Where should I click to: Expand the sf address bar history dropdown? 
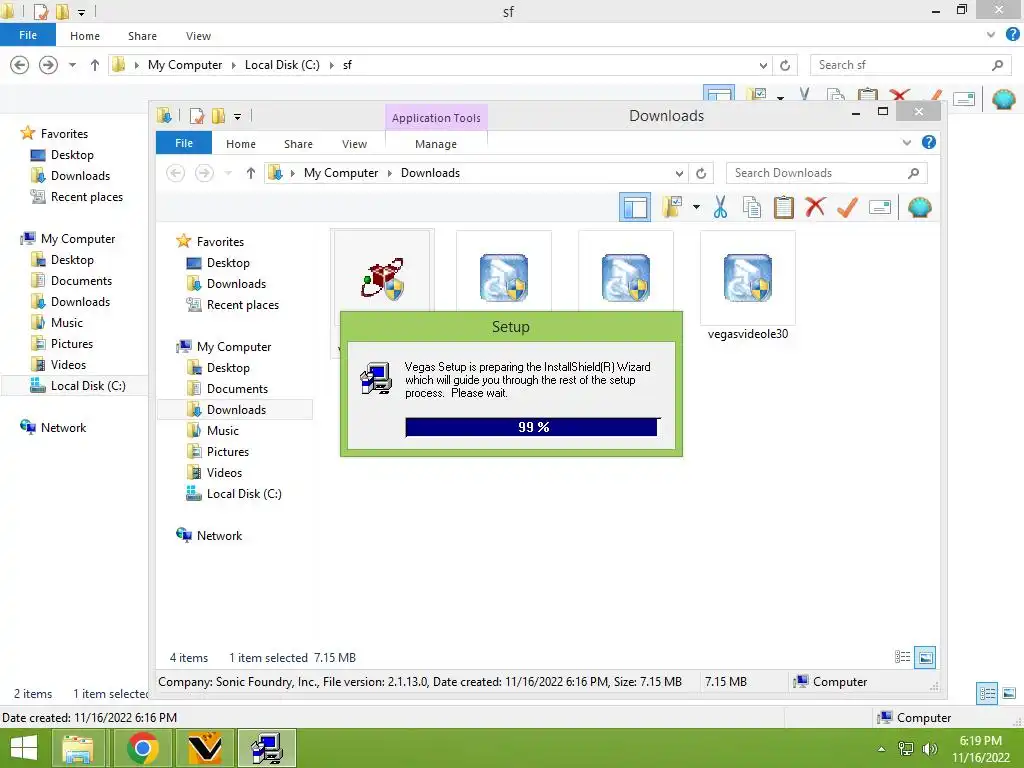coord(763,65)
